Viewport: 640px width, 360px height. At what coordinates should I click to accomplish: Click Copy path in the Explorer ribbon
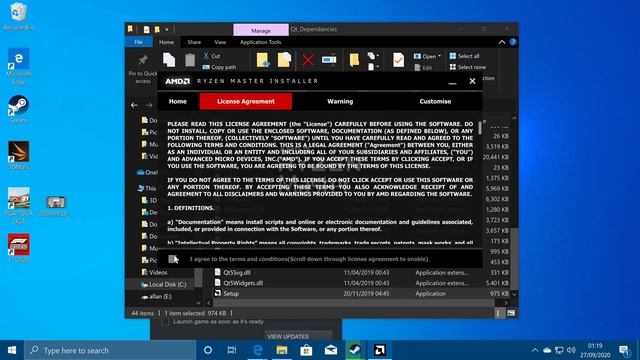click(x=219, y=67)
